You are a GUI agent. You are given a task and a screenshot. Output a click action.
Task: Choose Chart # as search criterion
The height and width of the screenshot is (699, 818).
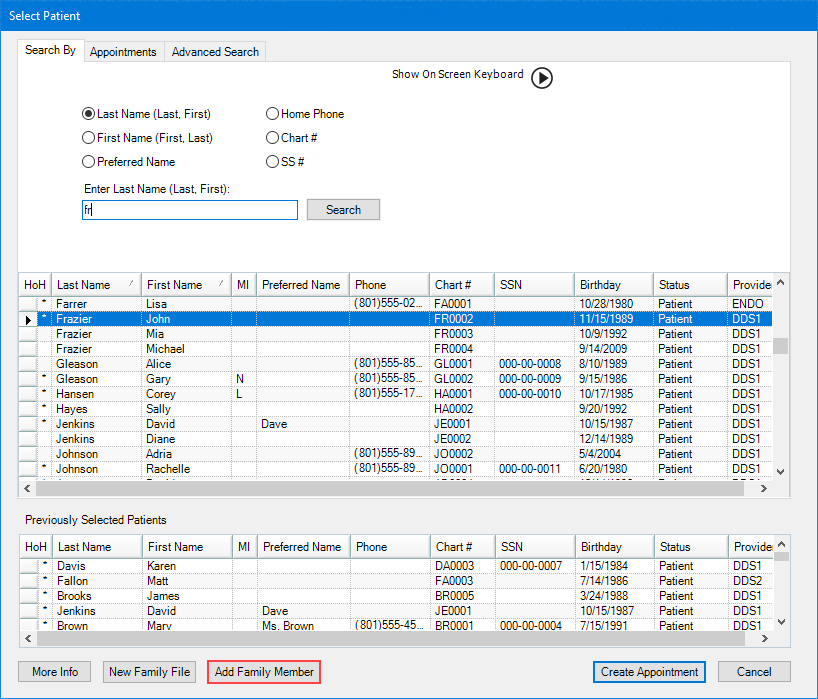[x=272, y=138]
